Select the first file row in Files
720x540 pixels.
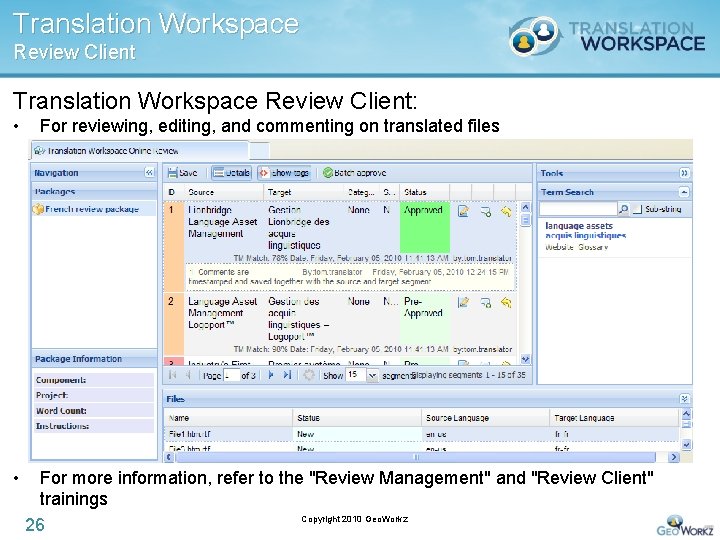[x=422, y=434]
